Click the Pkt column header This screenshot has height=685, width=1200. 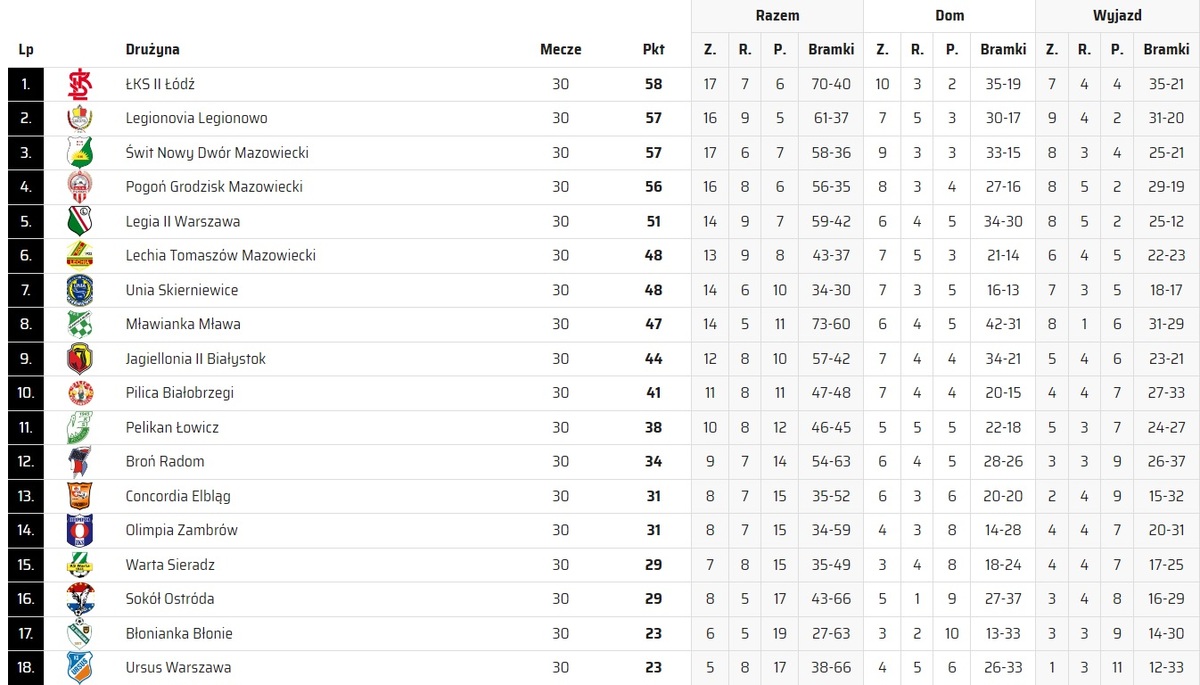pyautogui.click(x=654, y=49)
